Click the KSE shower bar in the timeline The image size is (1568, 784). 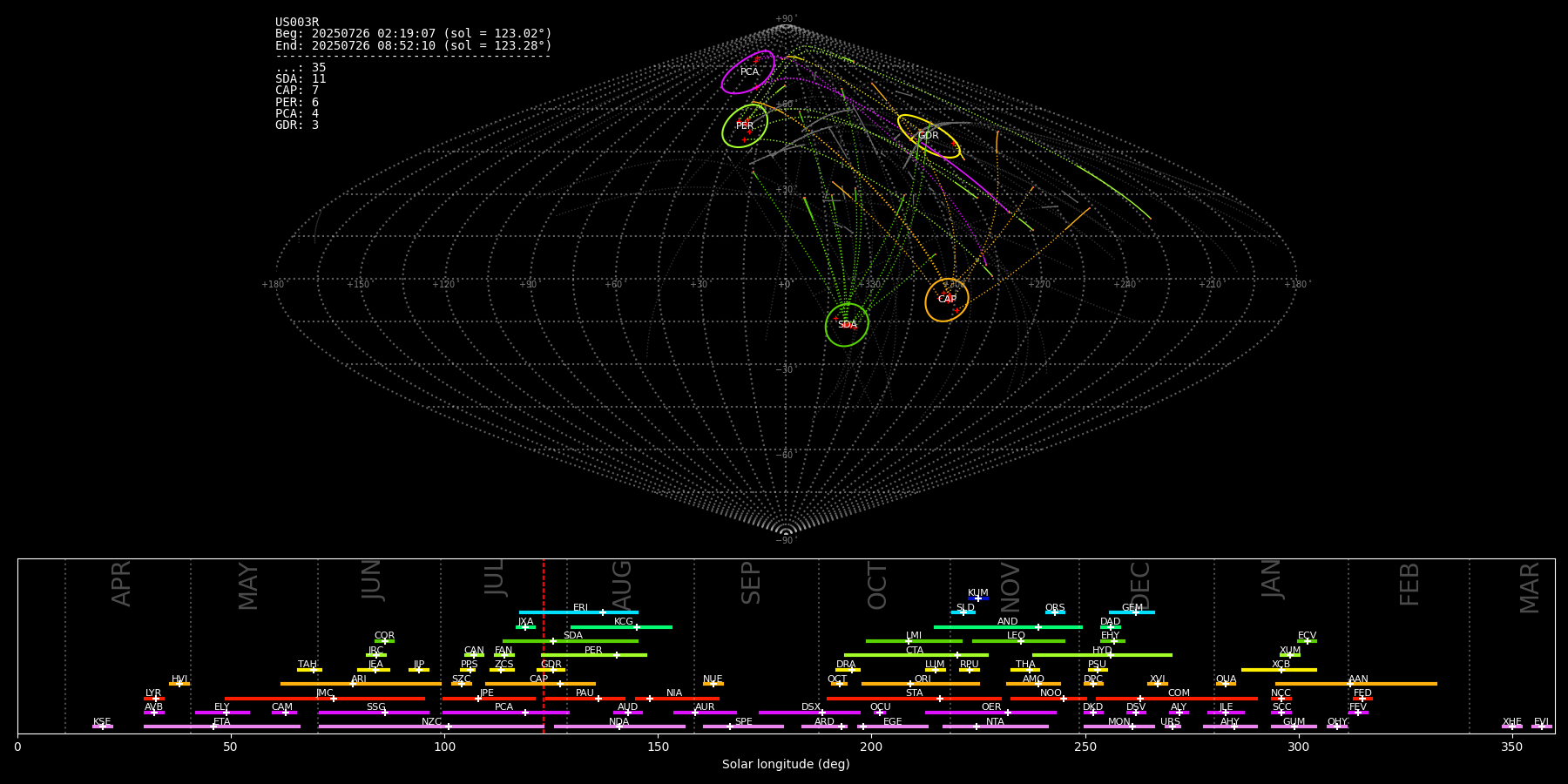[x=103, y=727]
